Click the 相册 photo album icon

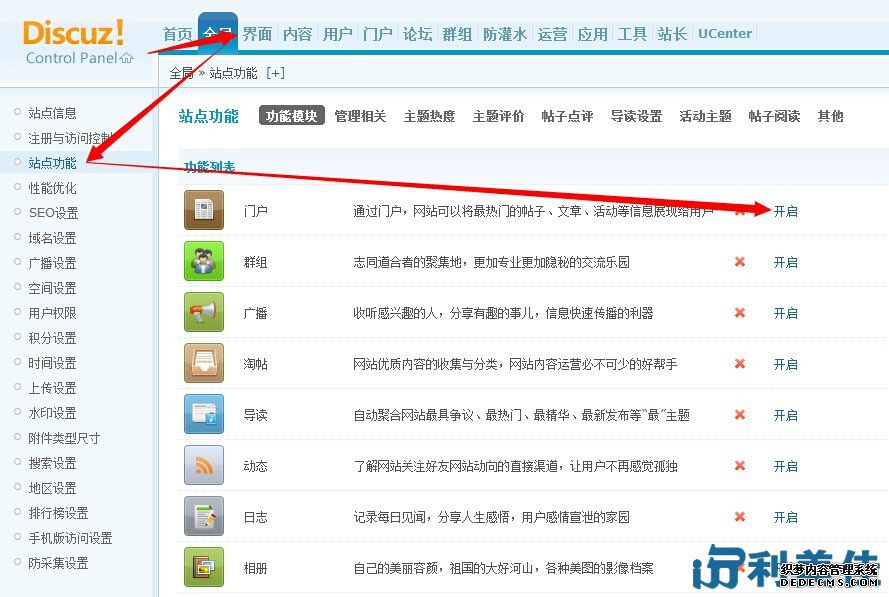[204, 568]
